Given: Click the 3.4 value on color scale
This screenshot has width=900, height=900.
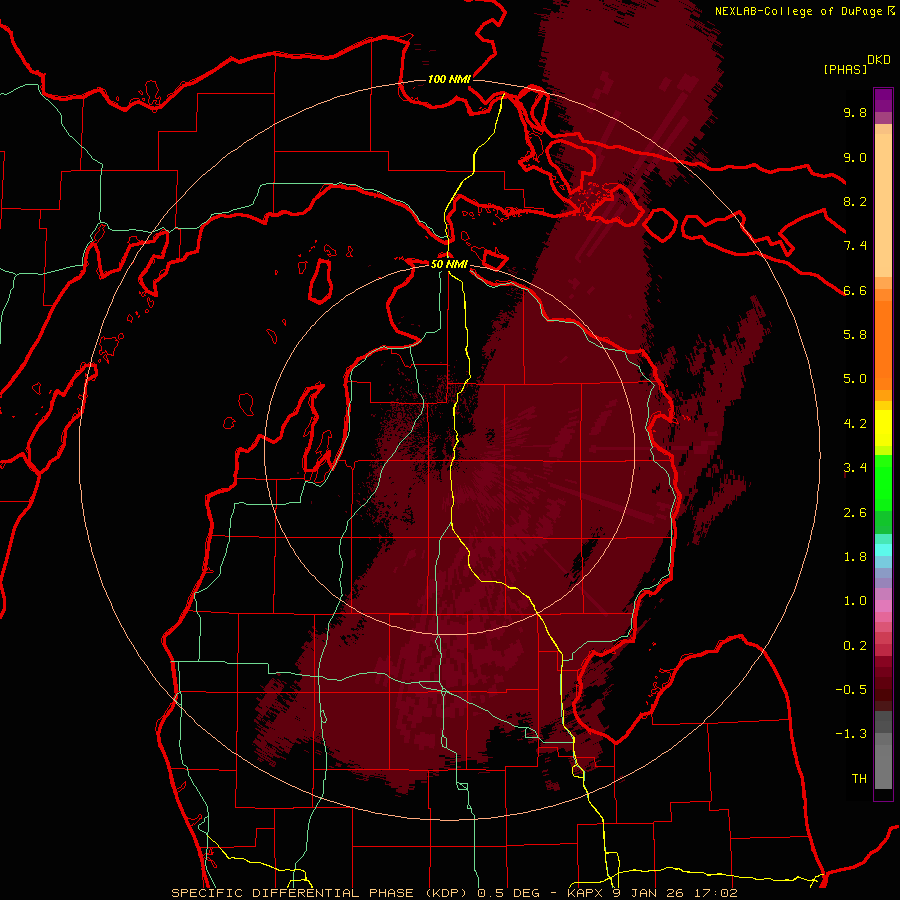Looking at the screenshot, I should coord(855,468).
